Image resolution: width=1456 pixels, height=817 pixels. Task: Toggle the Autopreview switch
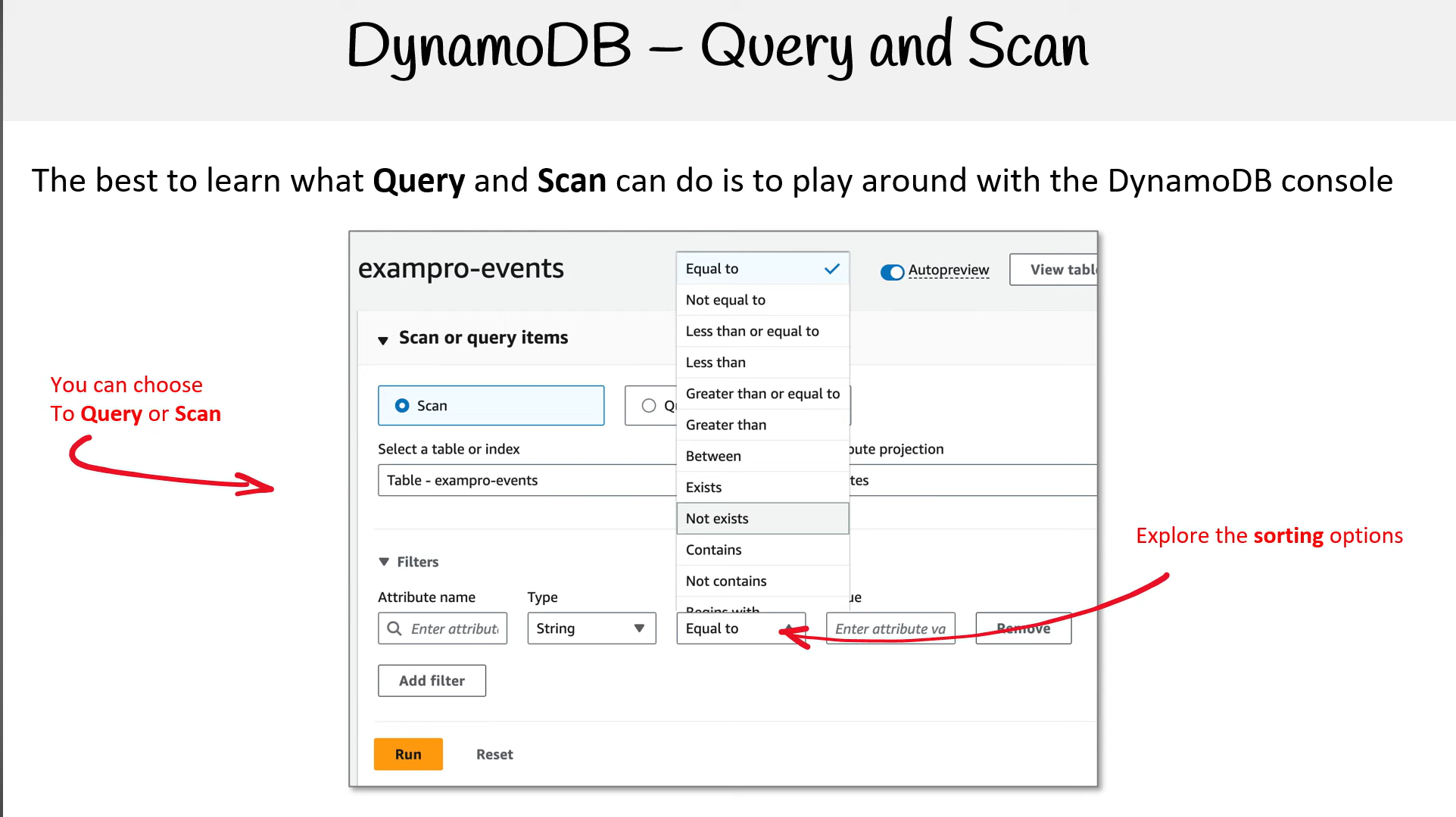point(893,272)
